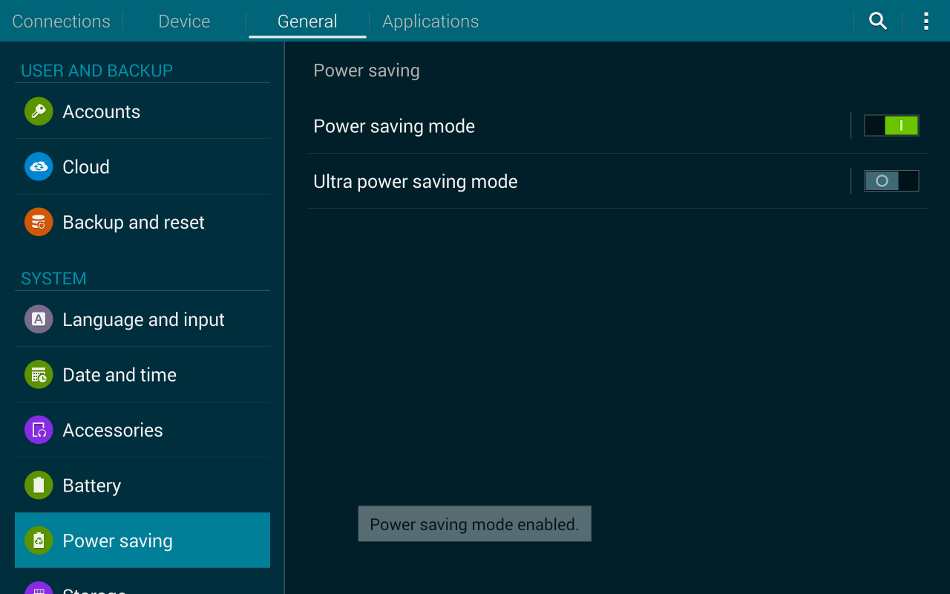
Task: Open Battery settings
Action: [x=142, y=485]
